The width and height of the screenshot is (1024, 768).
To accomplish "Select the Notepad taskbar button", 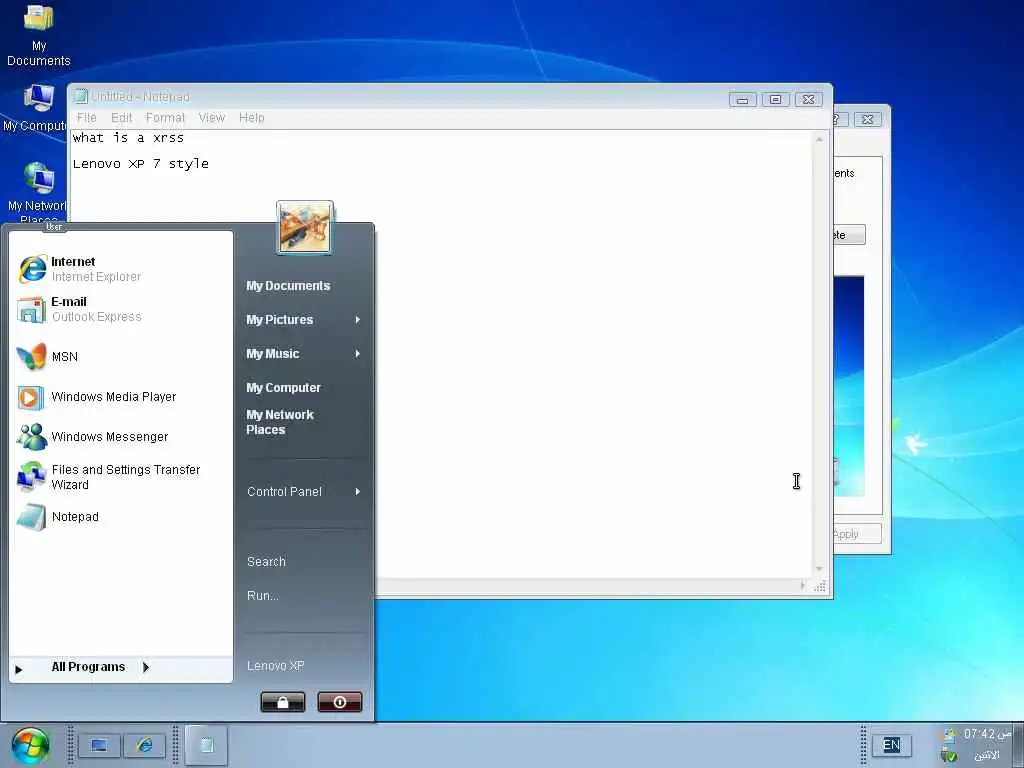I will (206, 745).
